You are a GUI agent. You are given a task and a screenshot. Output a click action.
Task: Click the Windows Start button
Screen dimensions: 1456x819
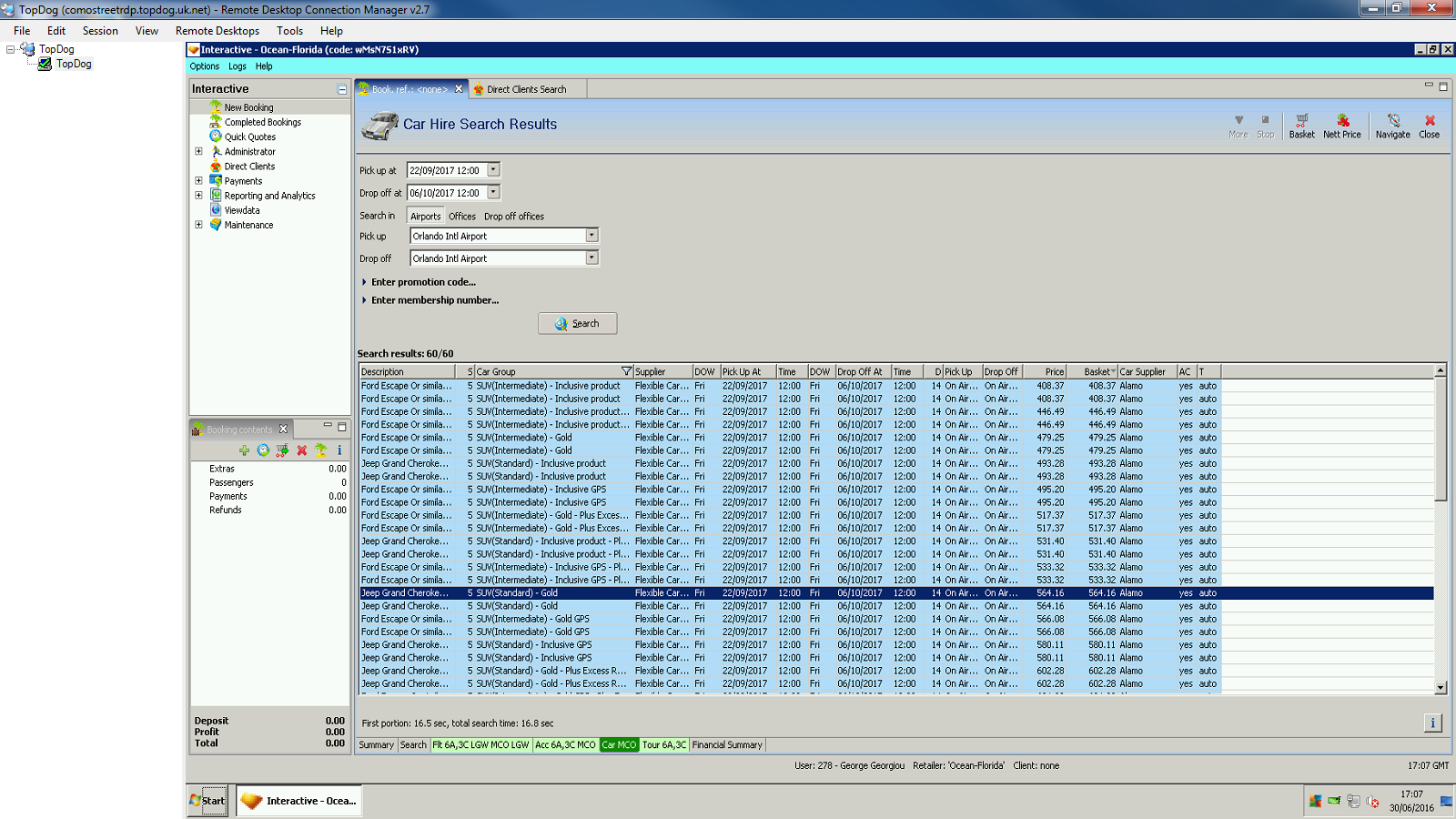[x=208, y=801]
